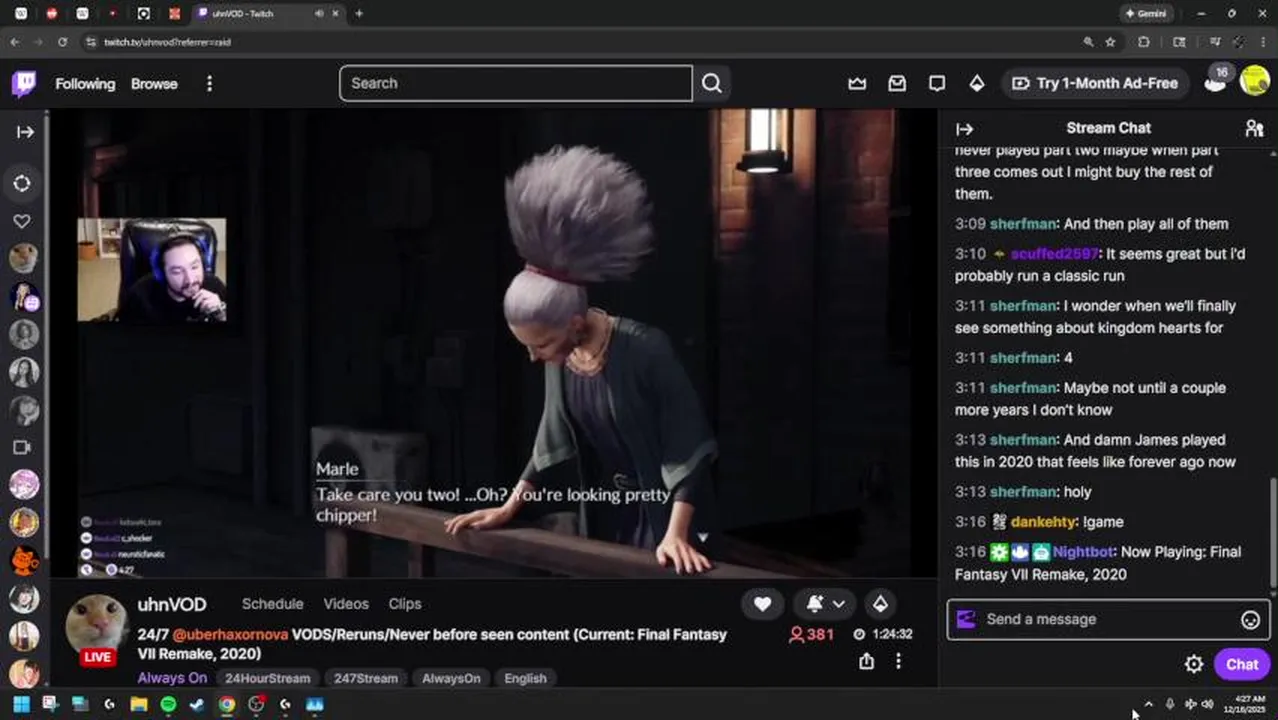Reload the page with browser refresh button
The width and height of the screenshot is (1278, 720).
pyautogui.click(x=62, y=42)
